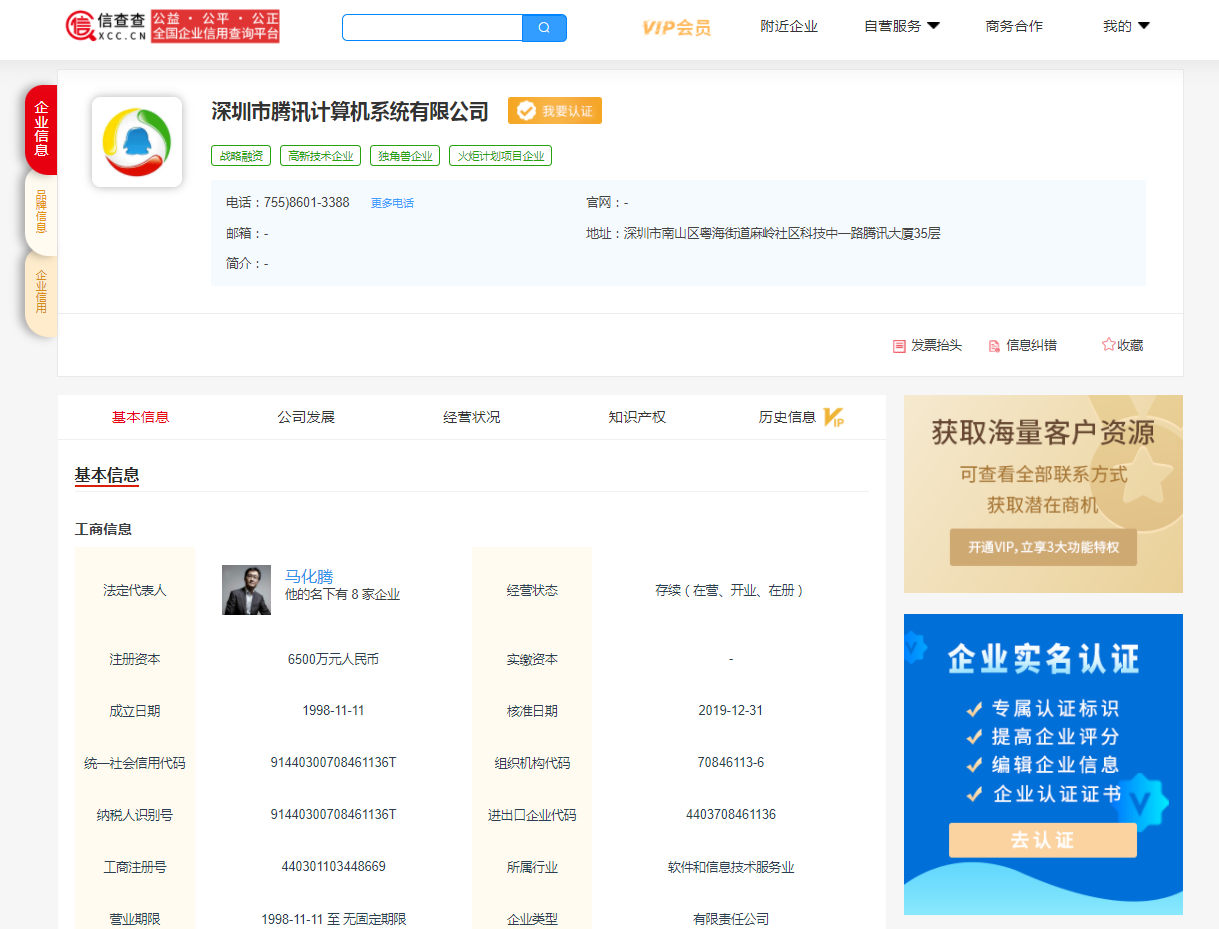
Task: Focus the company search input field
Action: [432, 28]
